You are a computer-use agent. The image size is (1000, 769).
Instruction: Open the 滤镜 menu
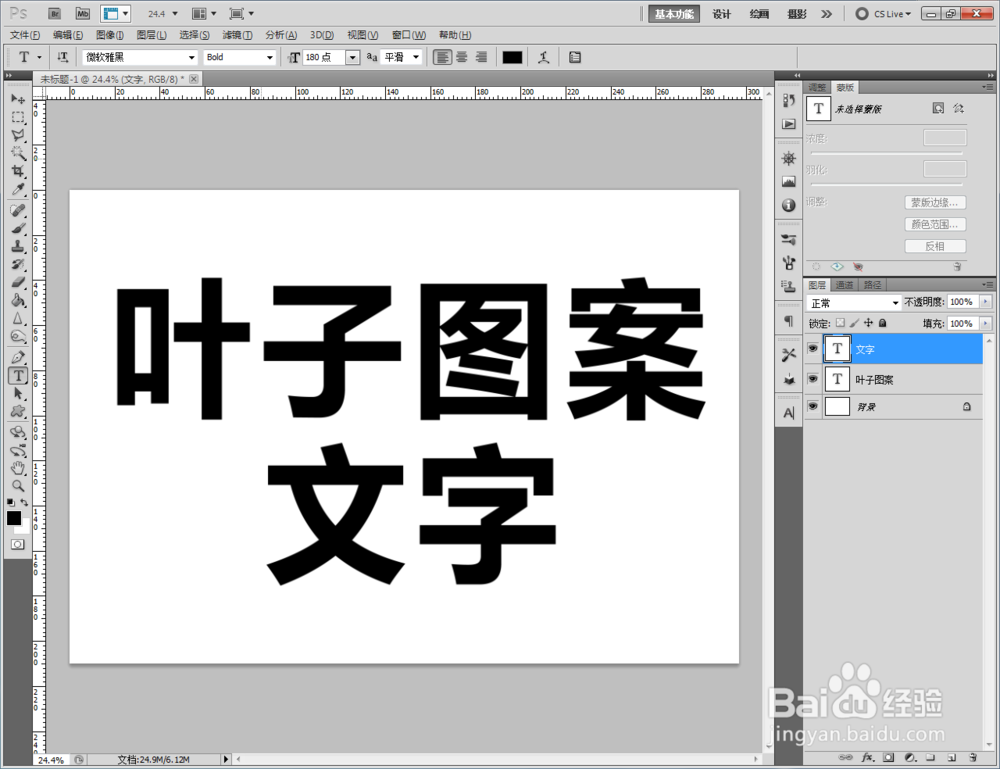tap(237, 35)
